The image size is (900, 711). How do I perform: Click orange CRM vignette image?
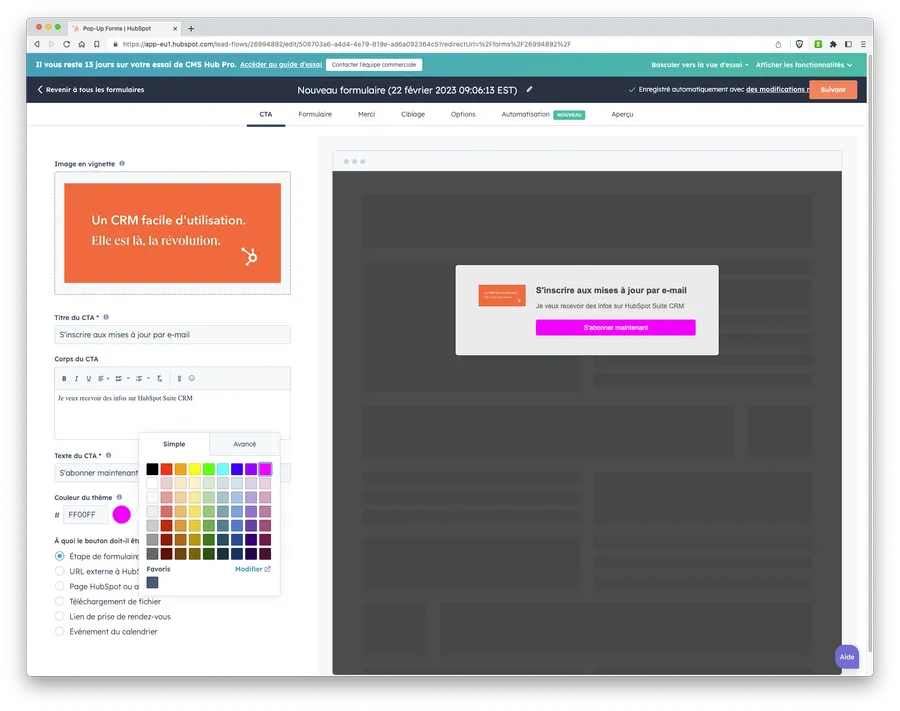pyautogui.click(x=172, y=233)
